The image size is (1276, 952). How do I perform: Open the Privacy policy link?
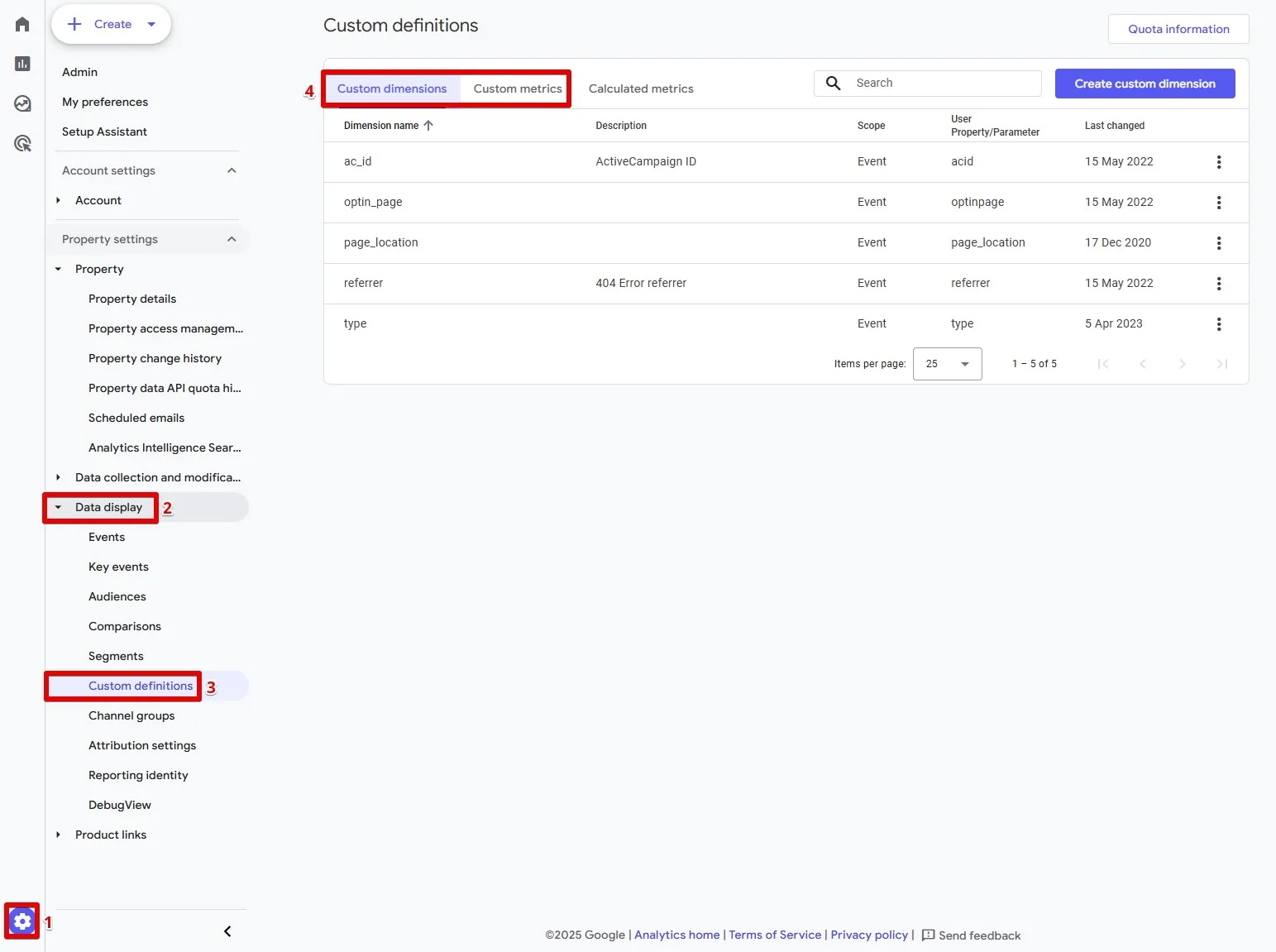pos(869,935)
